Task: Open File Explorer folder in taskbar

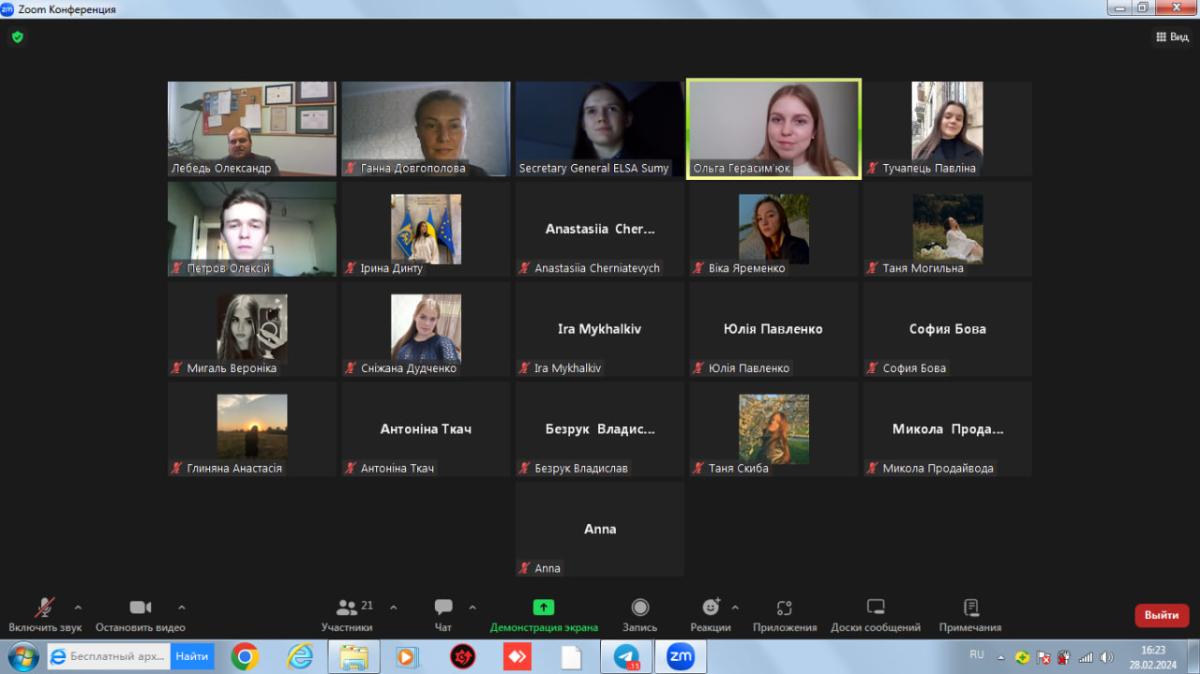Action: [x=354, y=657]
